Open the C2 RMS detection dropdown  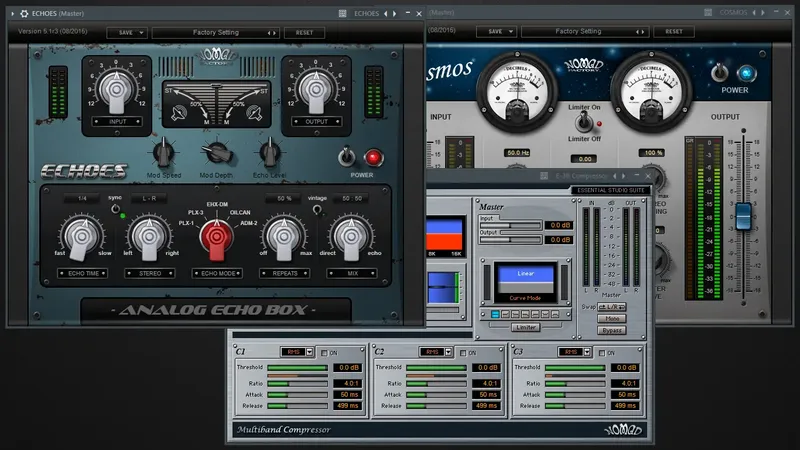click(x=436, y=352)
